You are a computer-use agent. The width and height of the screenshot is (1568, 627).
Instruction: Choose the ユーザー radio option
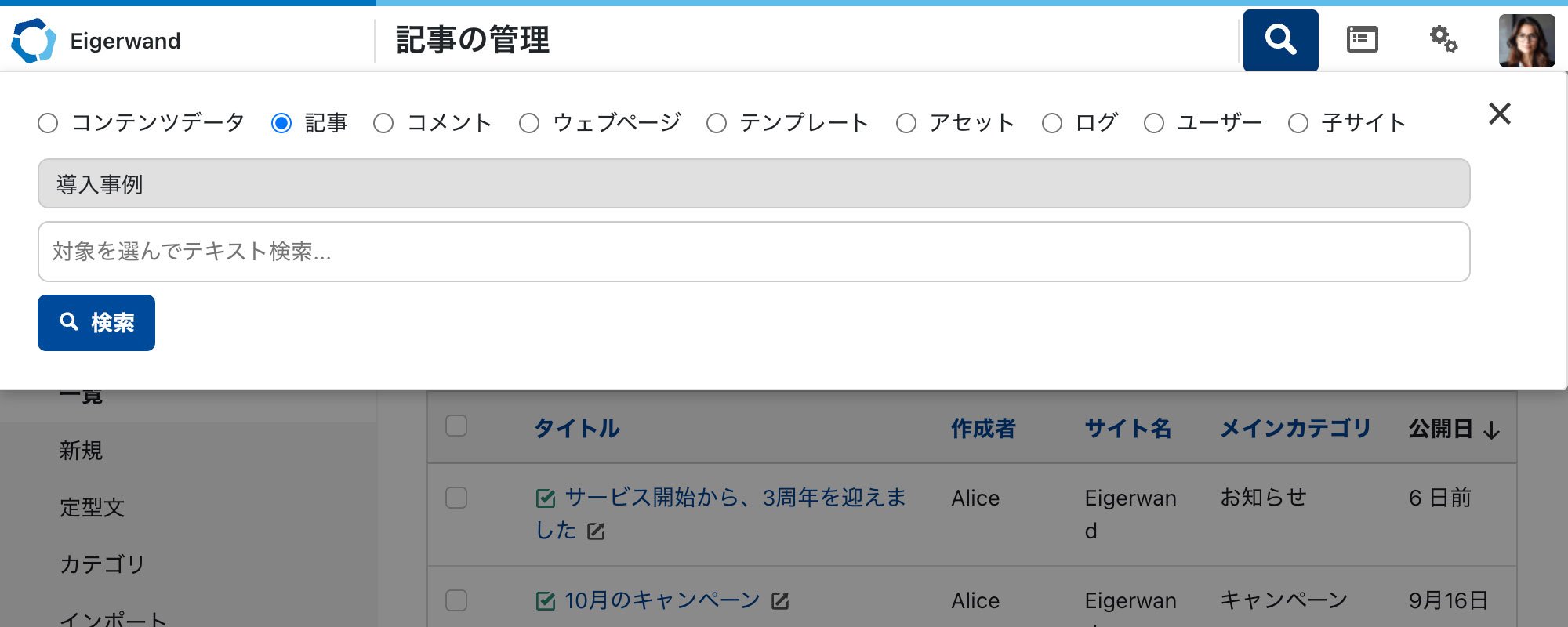pos(1153,122)
